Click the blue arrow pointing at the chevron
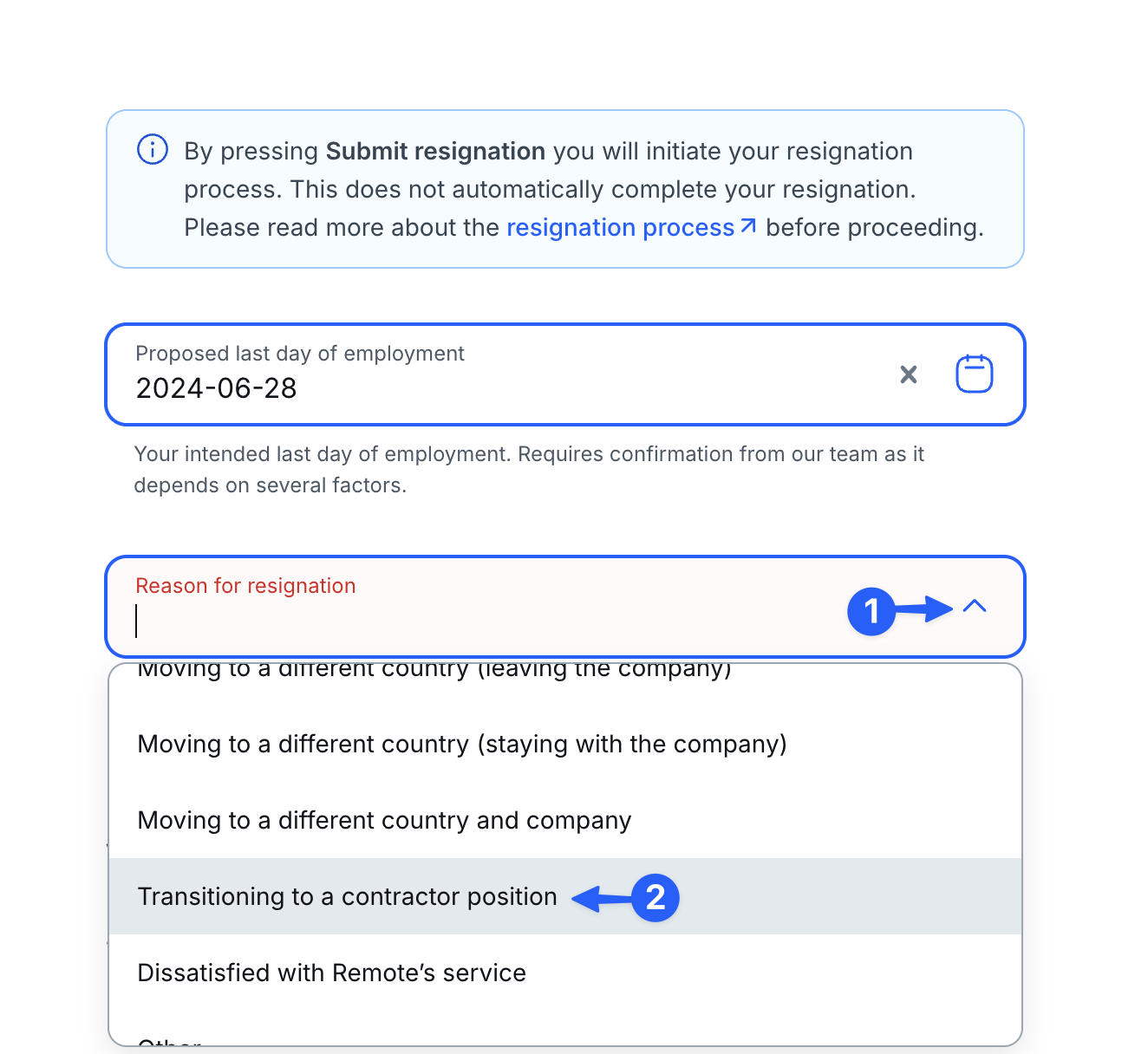This screenshot has height=1054, width=1148. [924, 608]
